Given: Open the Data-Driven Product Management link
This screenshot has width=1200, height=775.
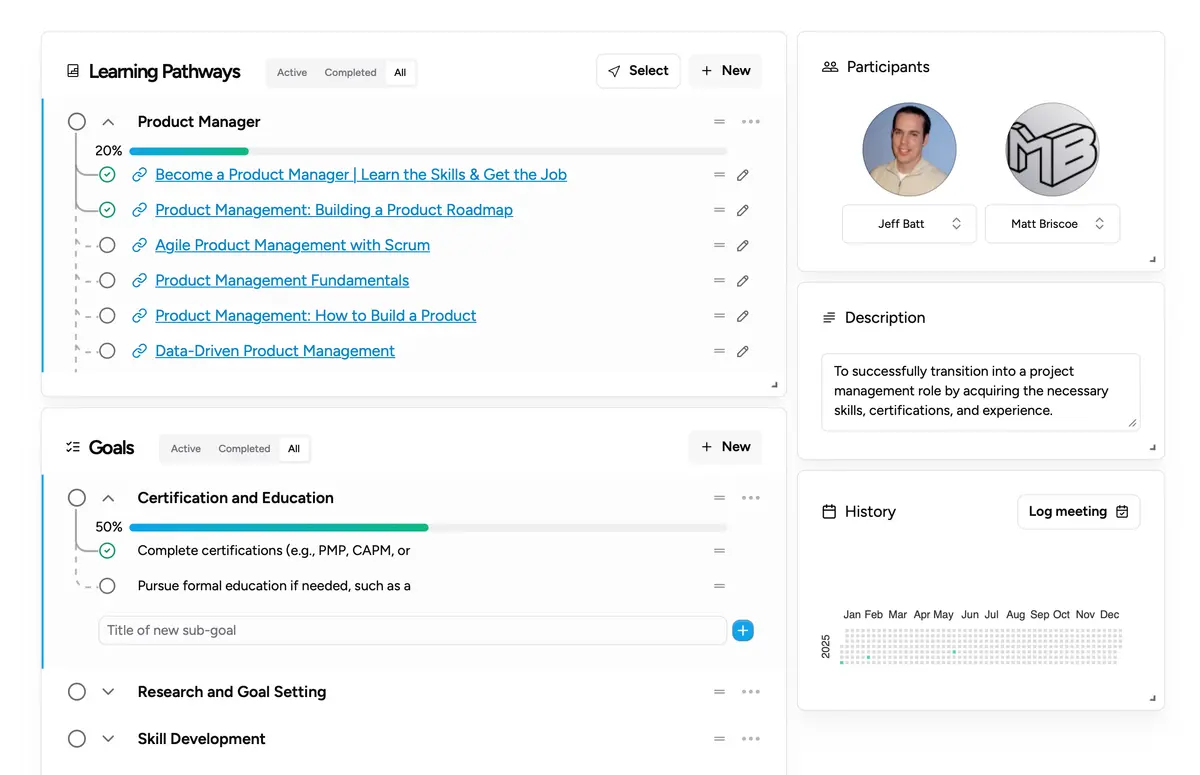Looking at the screenshot, I should [x=274, y=351].
